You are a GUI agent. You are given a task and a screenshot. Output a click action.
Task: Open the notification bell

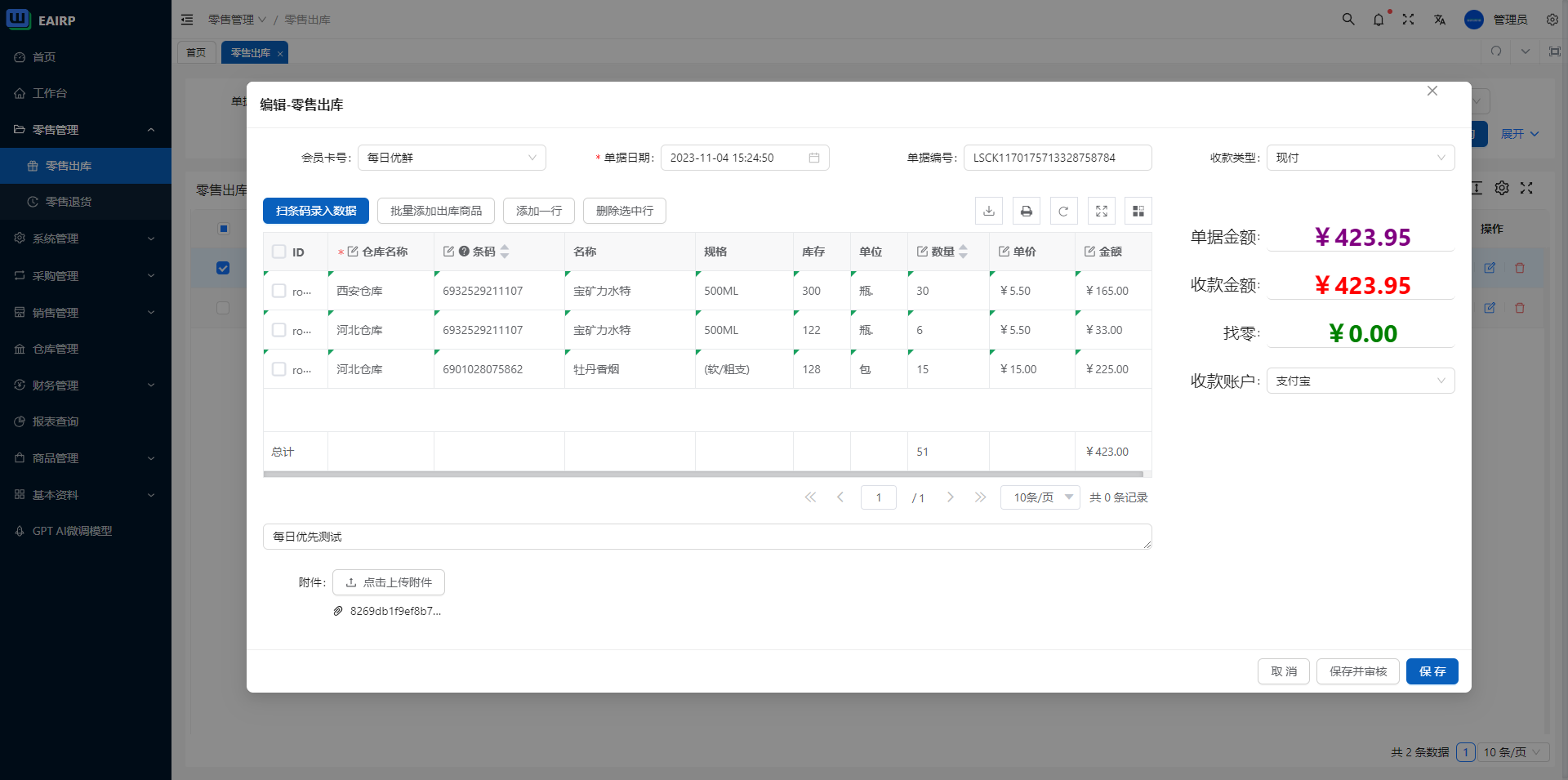click(1379, 20)
